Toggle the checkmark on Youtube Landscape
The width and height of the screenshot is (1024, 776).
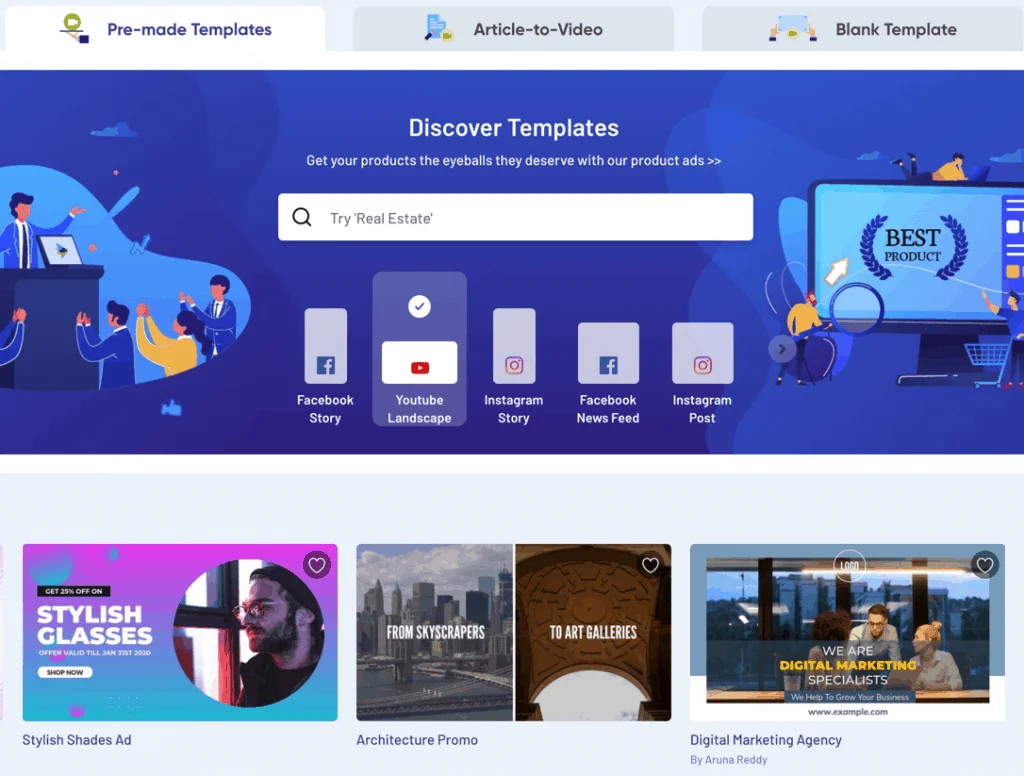[x=420, y=307]
